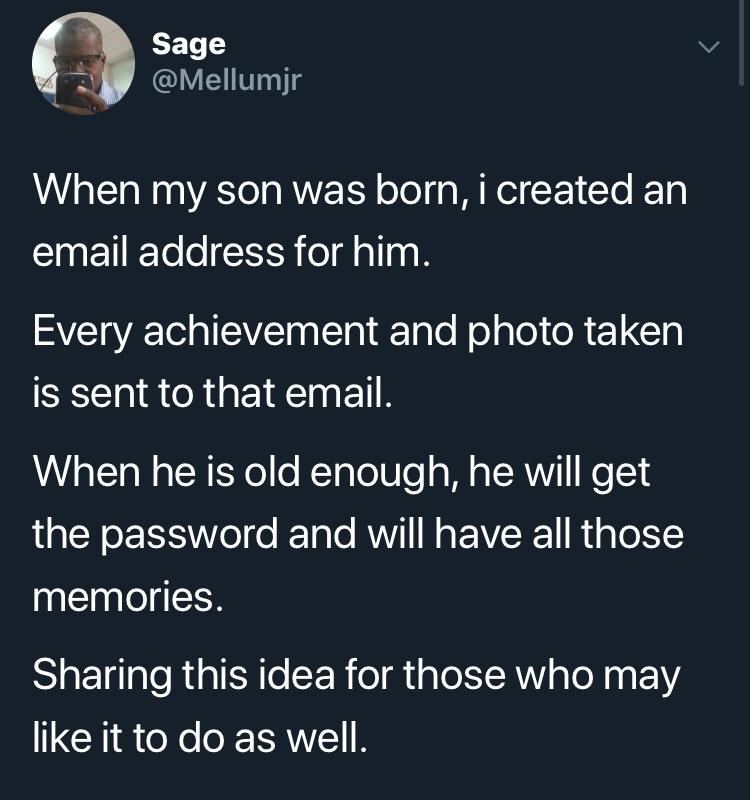Click the line 'is sent to that email.'
The height and width of the screenshot is (800, 750).
pyautogui.click(x=213, y=393)
